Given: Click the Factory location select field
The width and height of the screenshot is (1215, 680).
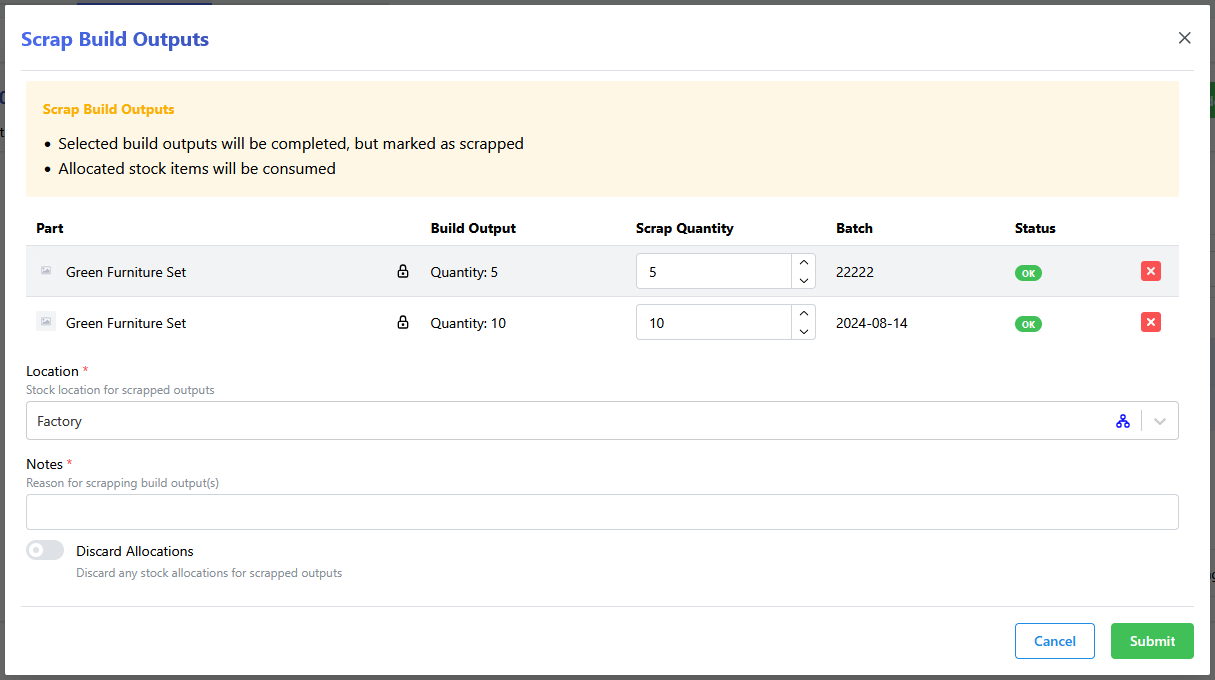Looking at the screenshot, I should point(560,421).
